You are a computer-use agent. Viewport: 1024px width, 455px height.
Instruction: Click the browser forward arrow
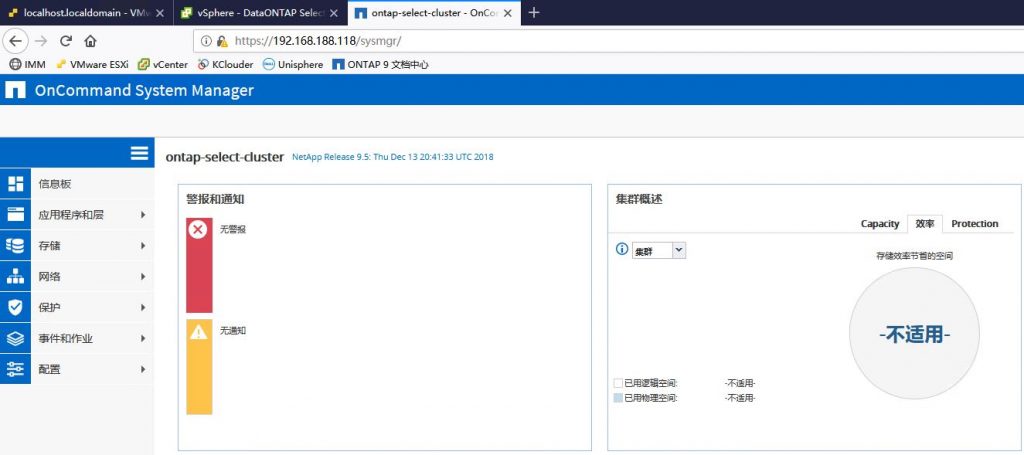pos(41,41)
